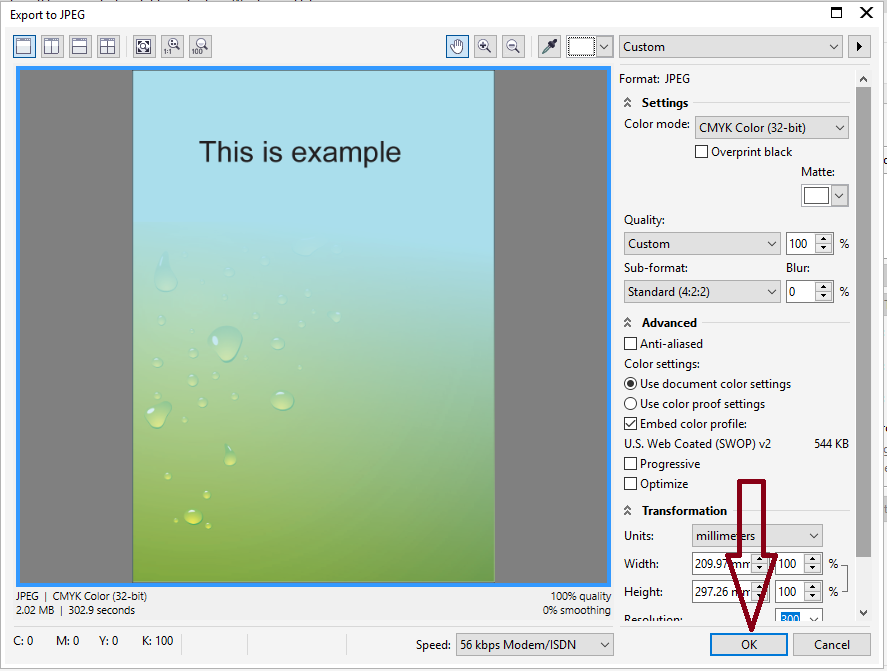
Task: Confirm the export by clicking OK
Action: (x=748, y=645)
